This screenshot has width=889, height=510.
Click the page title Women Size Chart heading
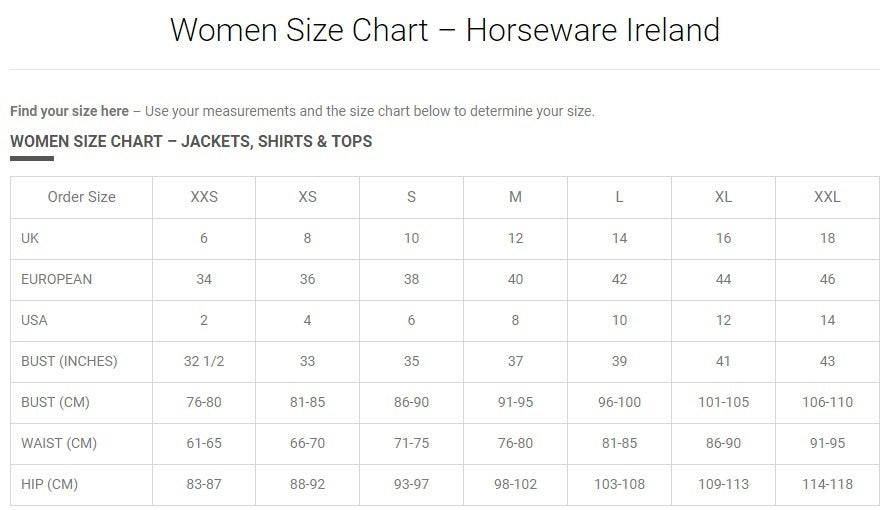[444, 30]
